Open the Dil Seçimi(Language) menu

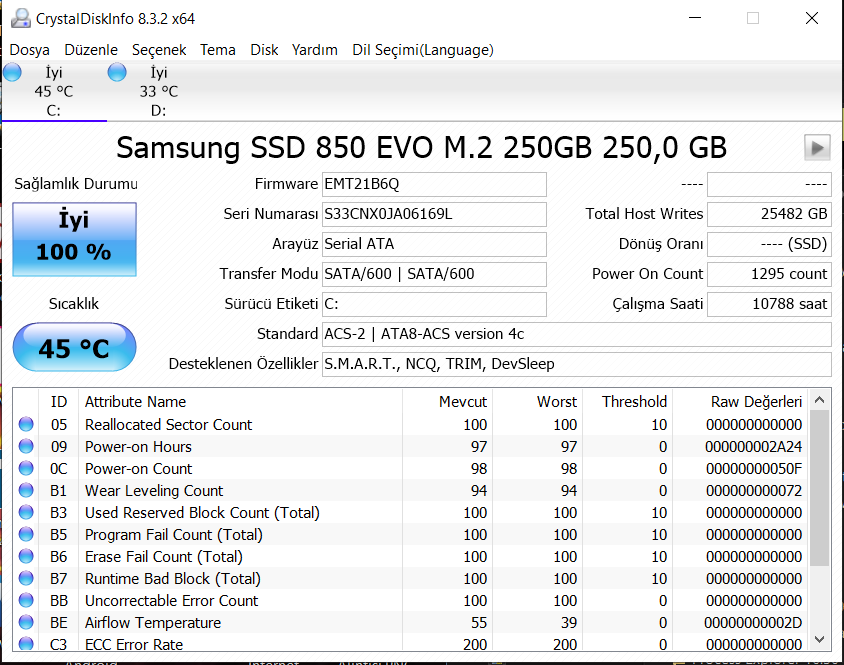pos(423,50)
